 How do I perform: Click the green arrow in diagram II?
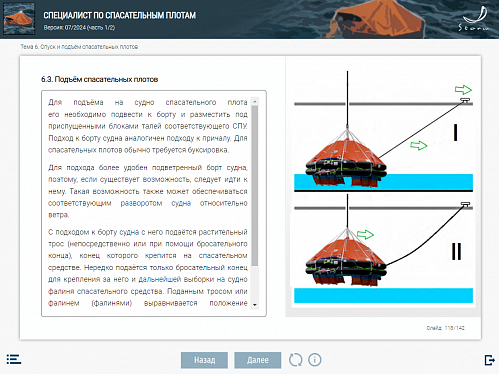(x=365, y=234)
